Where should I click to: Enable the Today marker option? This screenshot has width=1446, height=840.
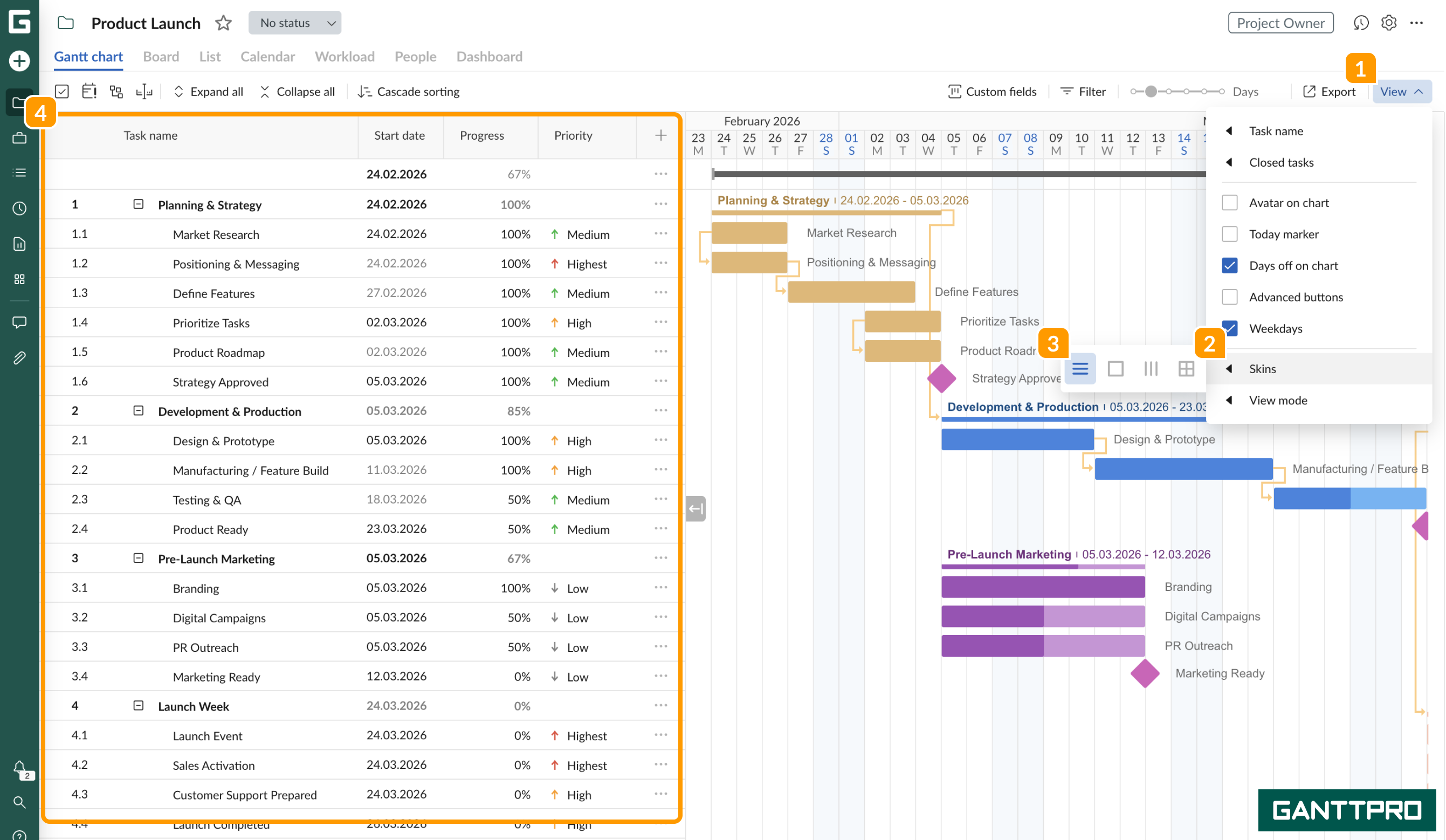pos(1230,233)
